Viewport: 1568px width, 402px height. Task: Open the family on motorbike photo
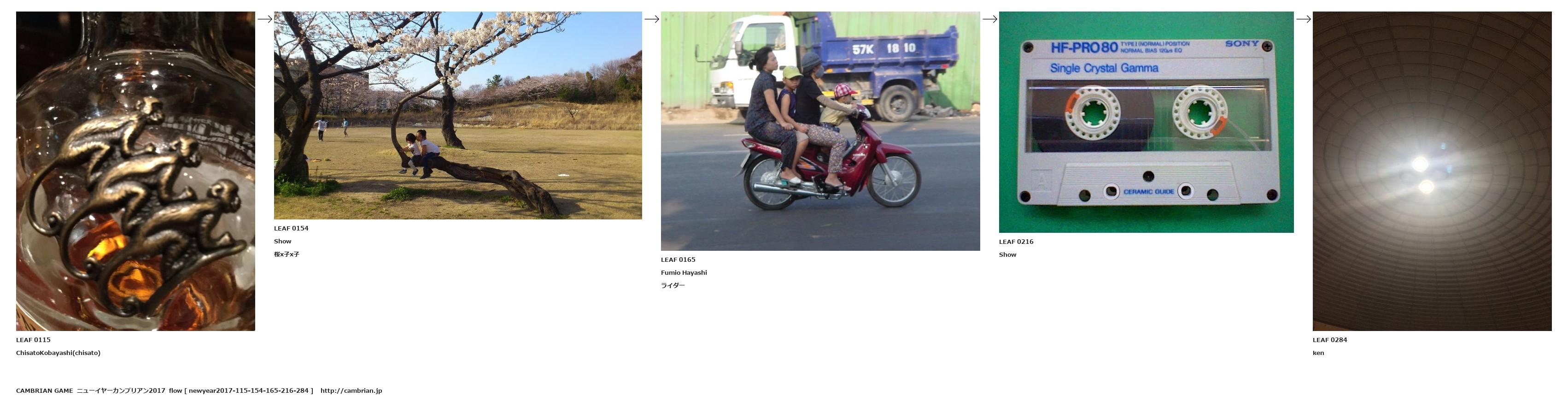click(x=820, y=131)
